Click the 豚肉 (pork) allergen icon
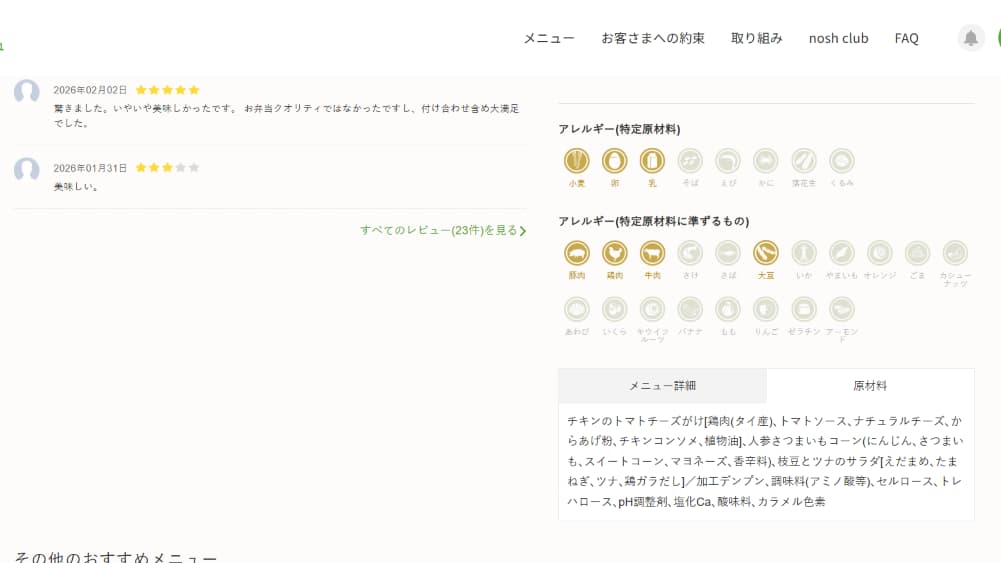The height and width of the screenshot is (563, 1001). click(576, 253)
